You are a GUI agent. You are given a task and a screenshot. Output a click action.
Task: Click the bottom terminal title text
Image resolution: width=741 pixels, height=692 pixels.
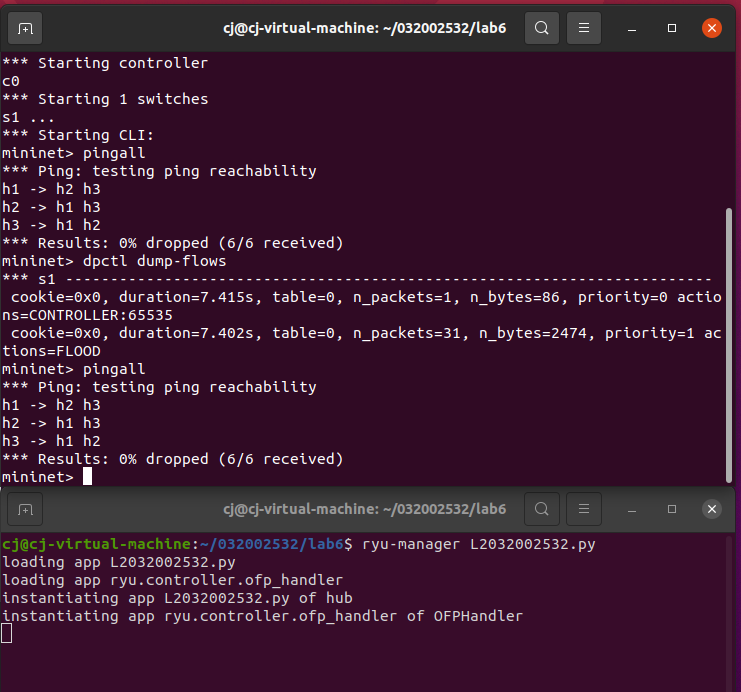[364, 509]
